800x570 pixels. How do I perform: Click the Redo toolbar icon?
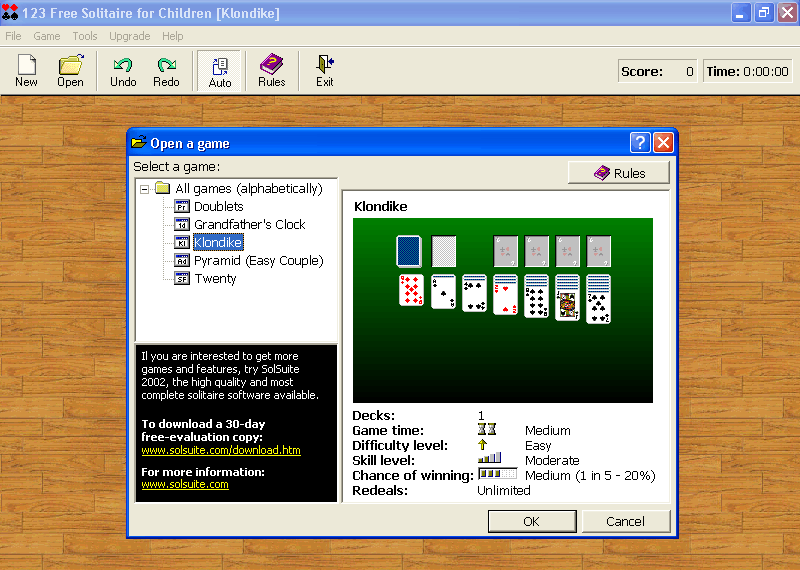[166, 70]
